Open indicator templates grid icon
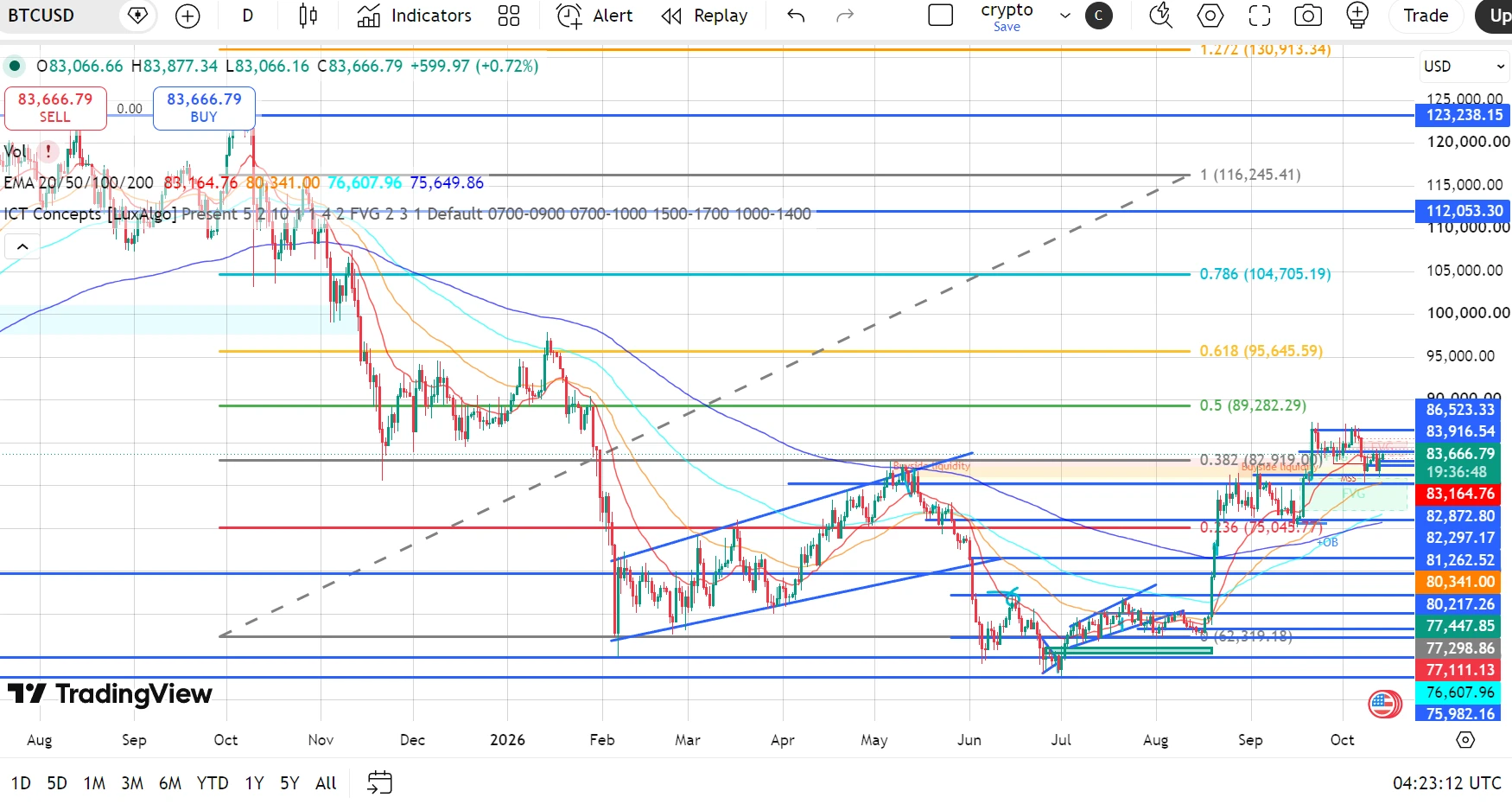 point(509,16)
